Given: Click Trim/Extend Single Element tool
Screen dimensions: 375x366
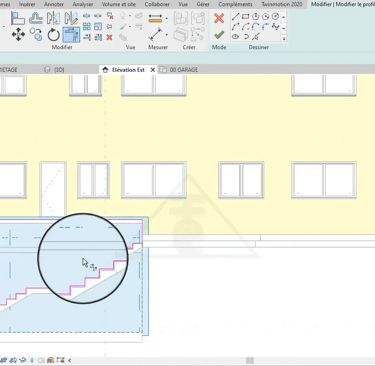Looking at the screenshot, I should 87,37.
